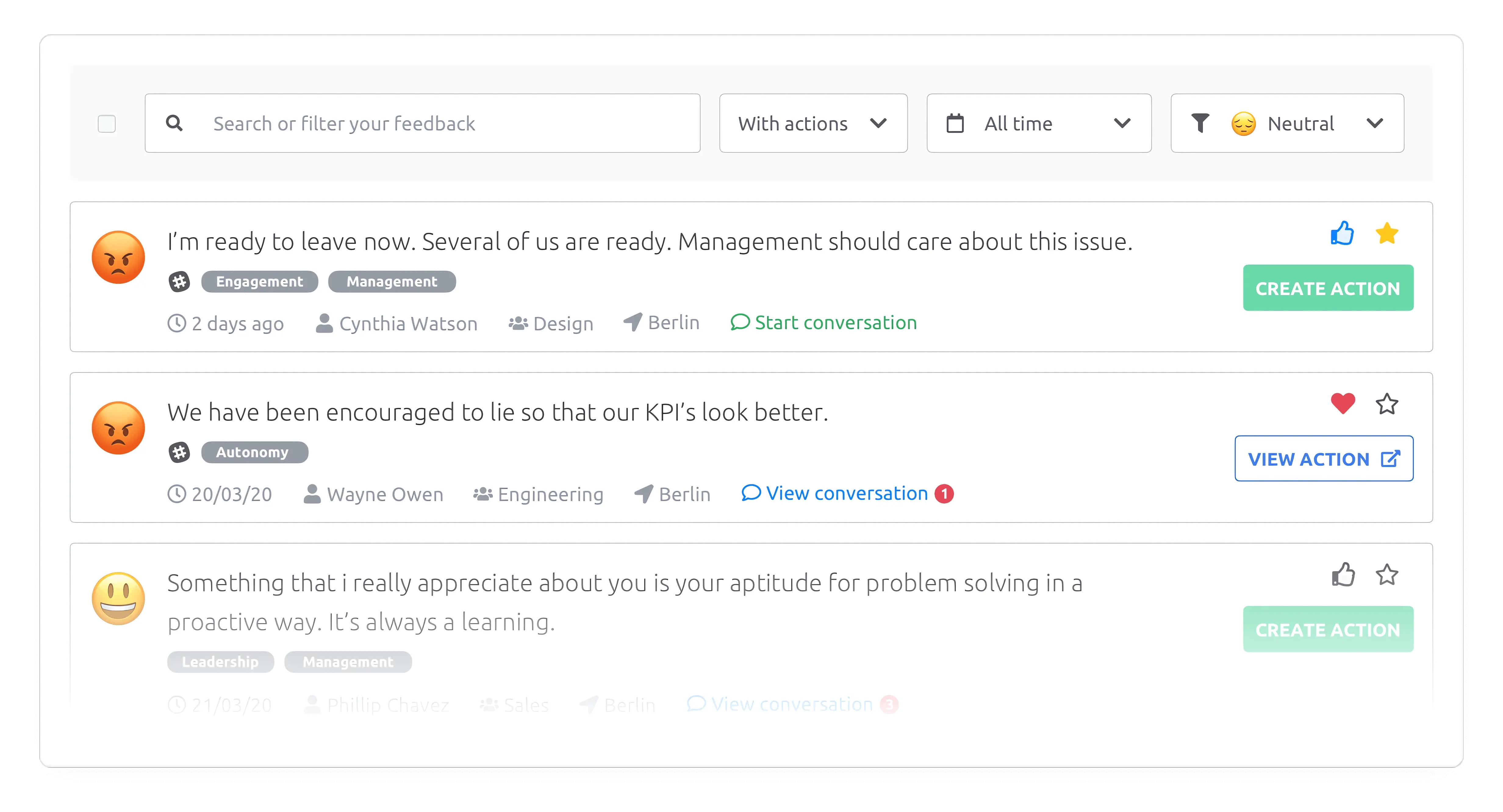
Task: Click the search magnifier icon
Action: pyautogui.click(x=174, y=123)
